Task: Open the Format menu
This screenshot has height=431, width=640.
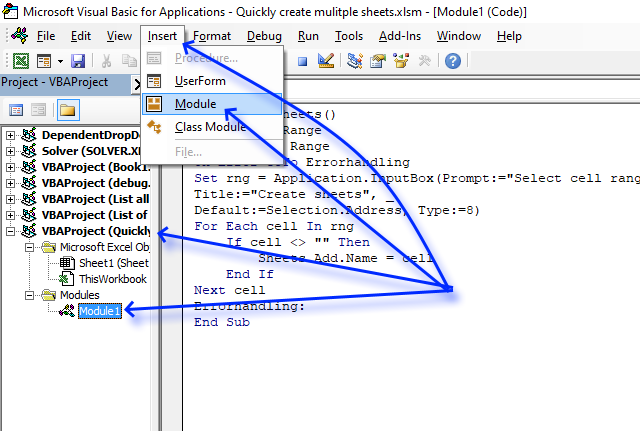Action: 212,36
